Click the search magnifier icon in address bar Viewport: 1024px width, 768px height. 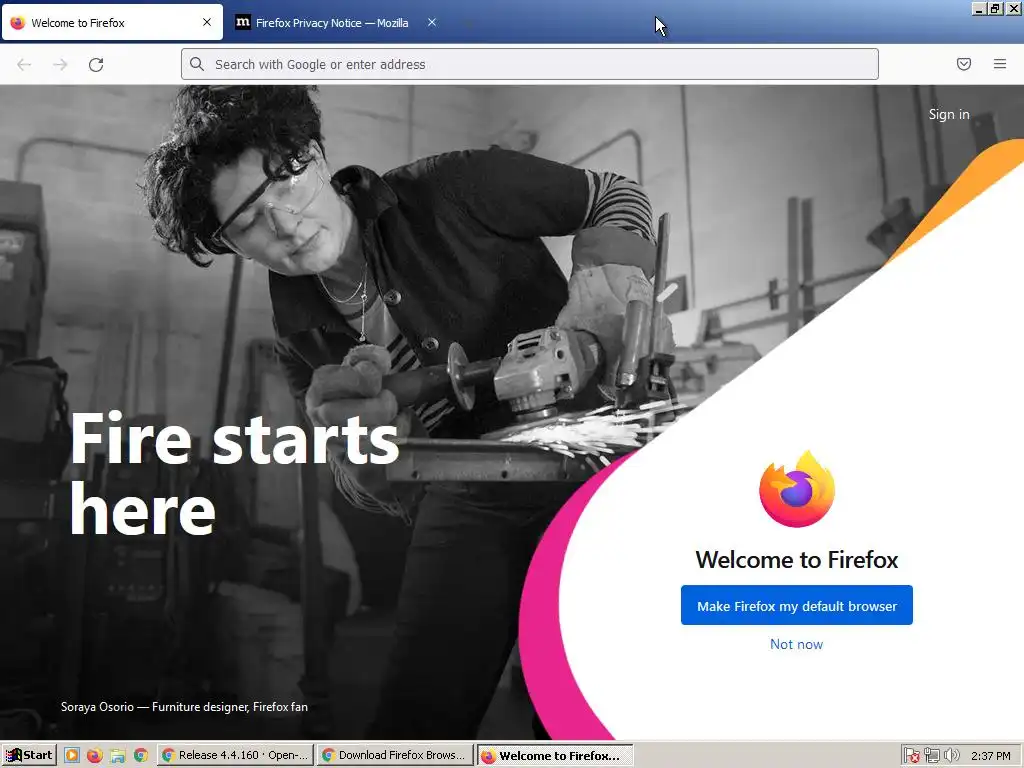(x=197, y=64)
